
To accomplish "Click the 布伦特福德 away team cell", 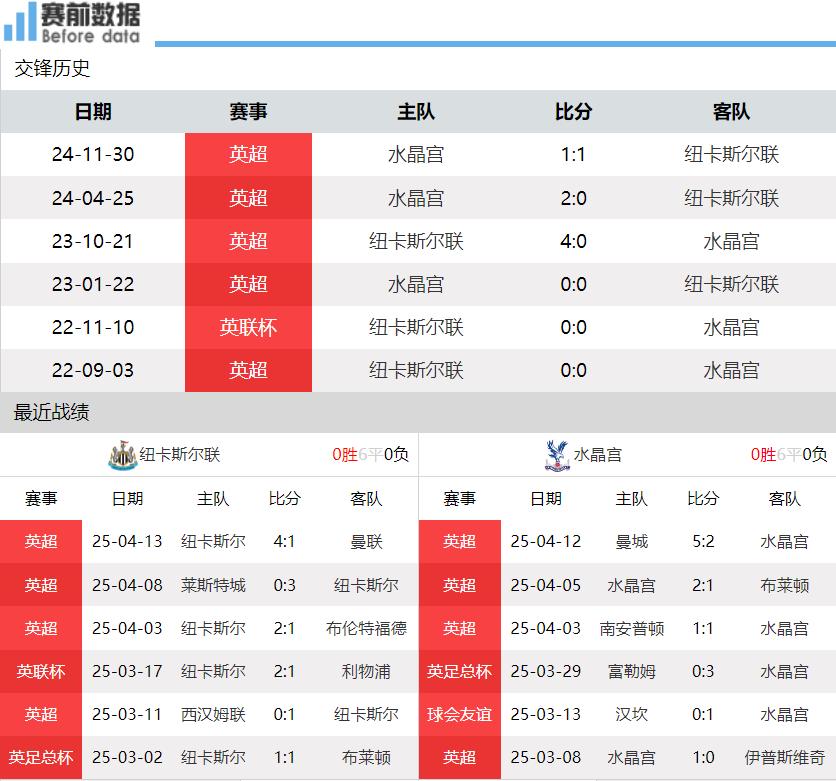I will [366, 629].
